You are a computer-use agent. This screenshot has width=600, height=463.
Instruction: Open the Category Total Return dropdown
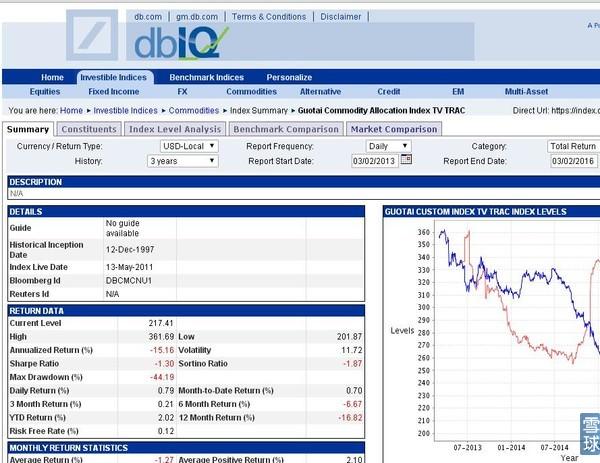coord(573,146)
